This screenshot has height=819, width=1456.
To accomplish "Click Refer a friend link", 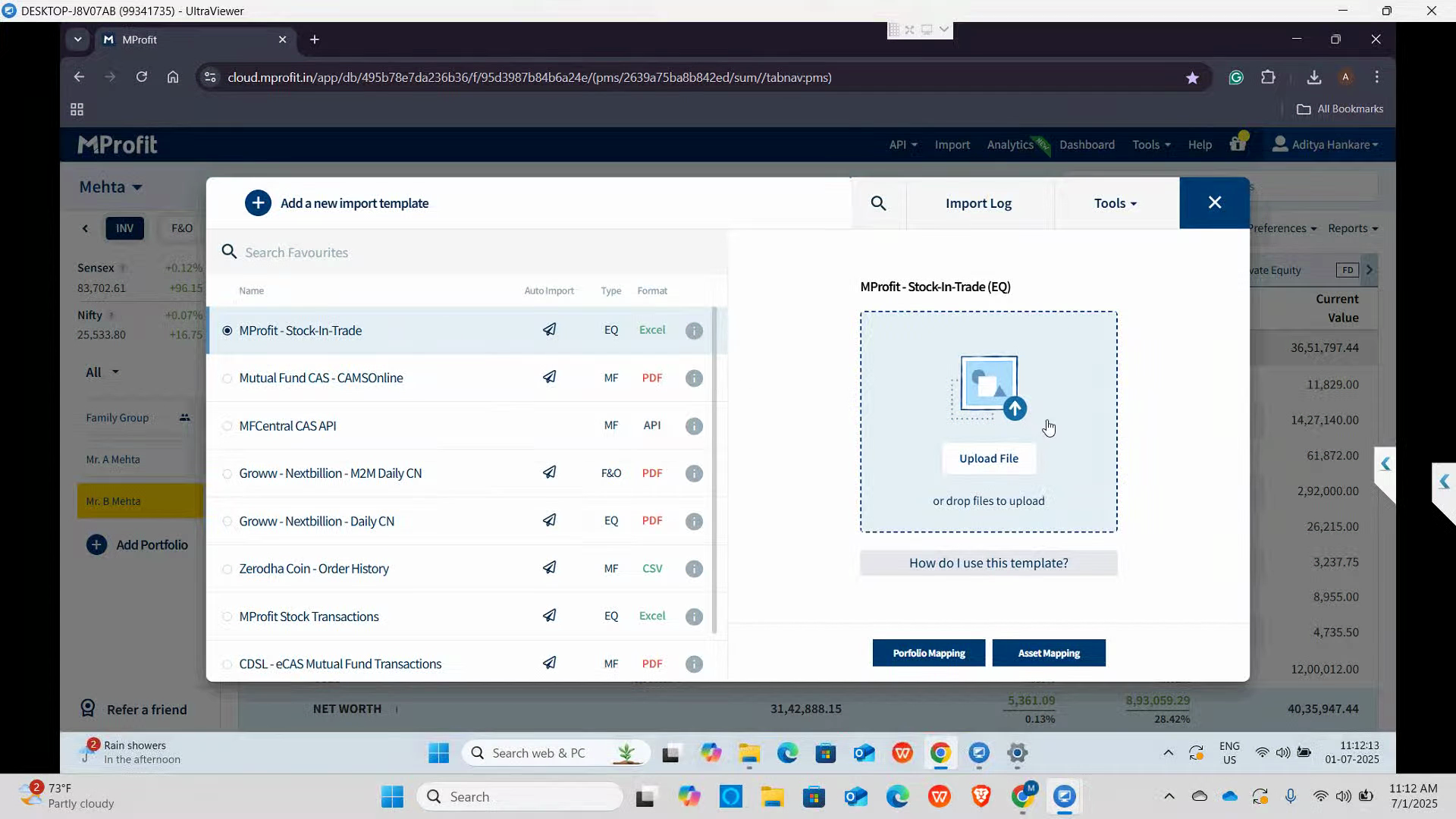I will pyautogui.click(x=133, y=709).
